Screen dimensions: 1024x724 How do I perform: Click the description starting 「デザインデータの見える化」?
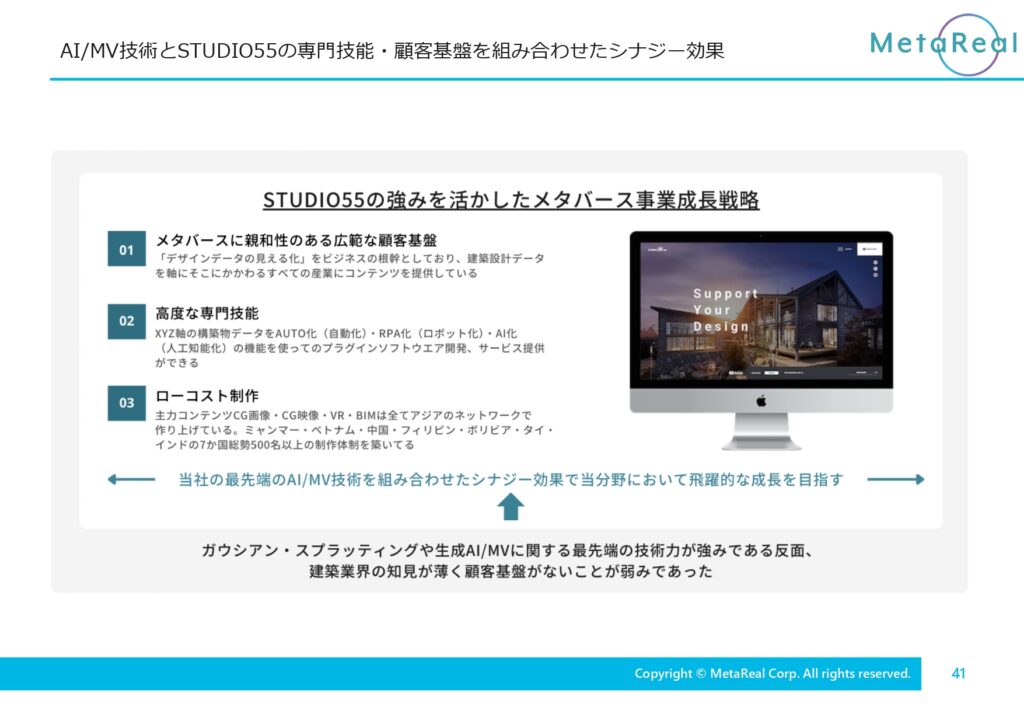(350, 266)
